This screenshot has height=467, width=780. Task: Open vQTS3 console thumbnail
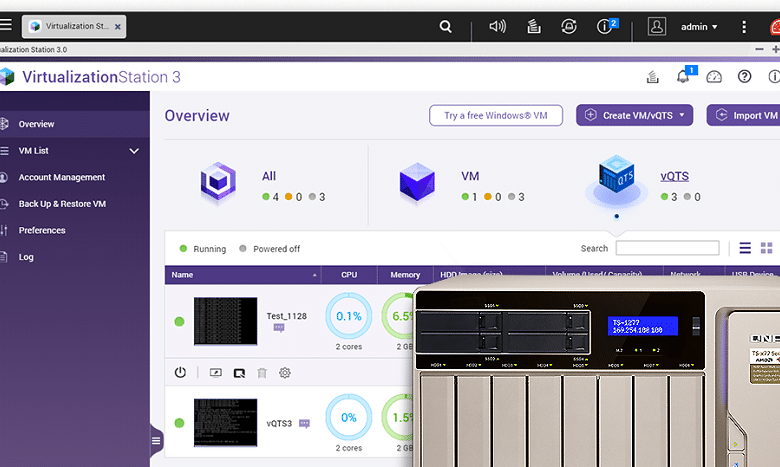pyautogui.click(x=225, y=422)
